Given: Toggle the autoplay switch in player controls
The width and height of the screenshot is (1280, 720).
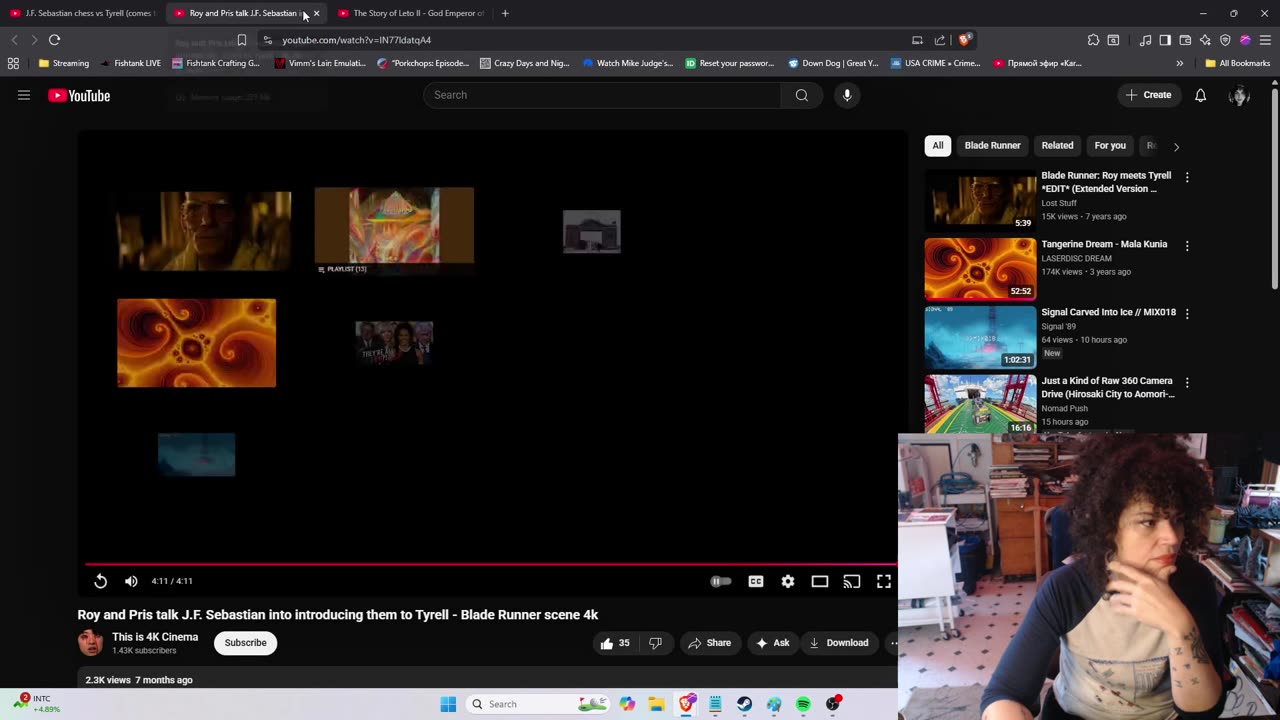Looking at the screenshot, I should pos(721,581).
